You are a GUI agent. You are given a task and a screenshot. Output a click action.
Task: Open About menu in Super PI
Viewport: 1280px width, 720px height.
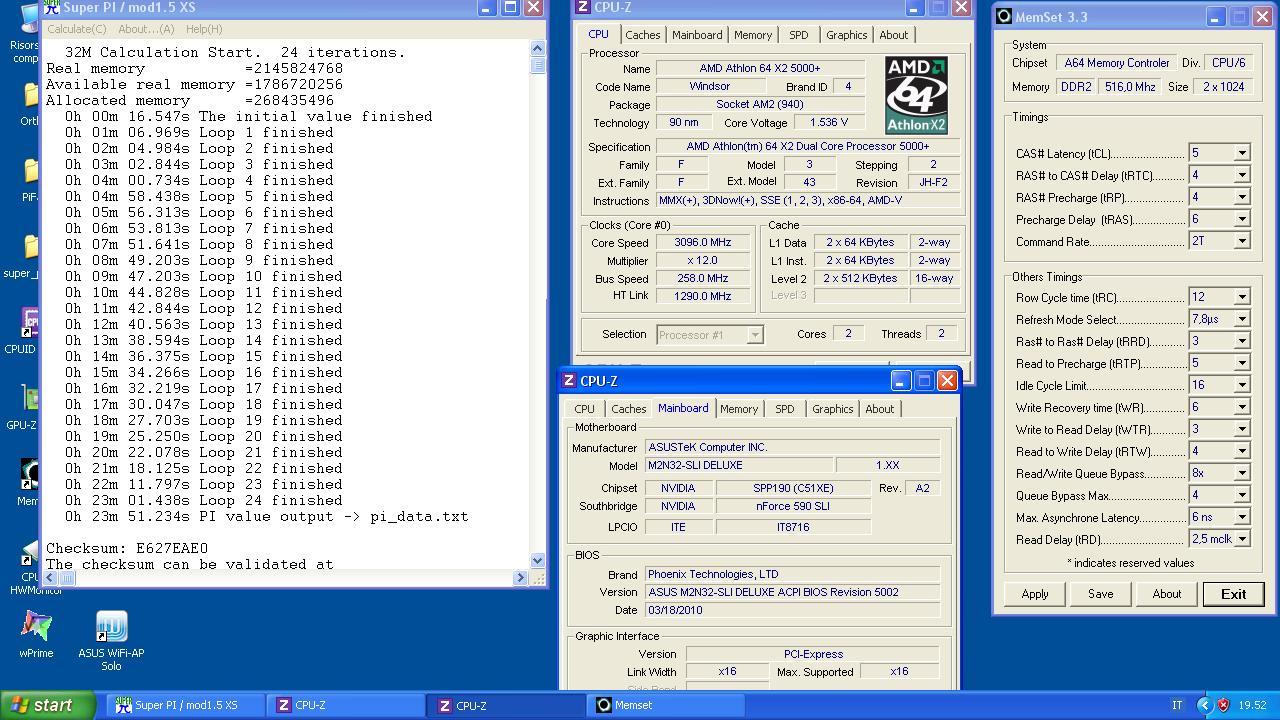(146, 29)
